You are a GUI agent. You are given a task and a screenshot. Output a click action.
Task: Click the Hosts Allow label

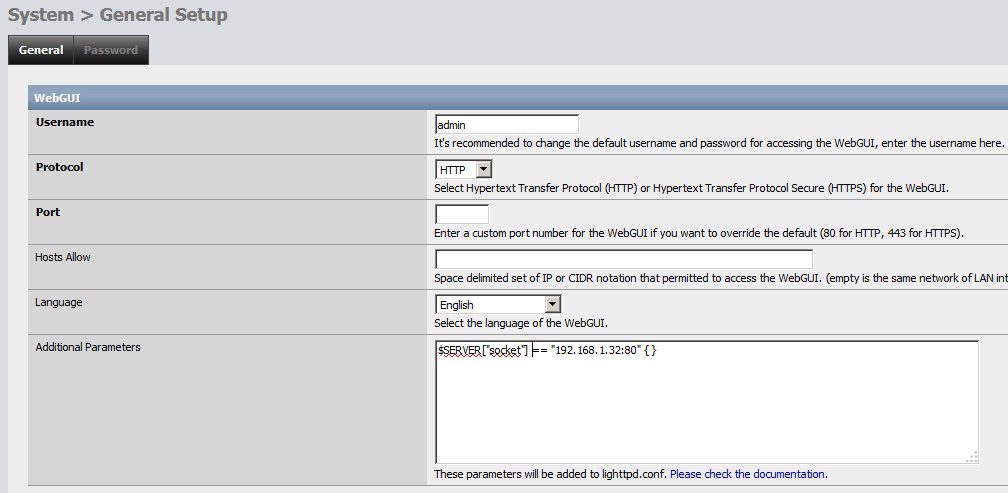[x=63, y=257]
